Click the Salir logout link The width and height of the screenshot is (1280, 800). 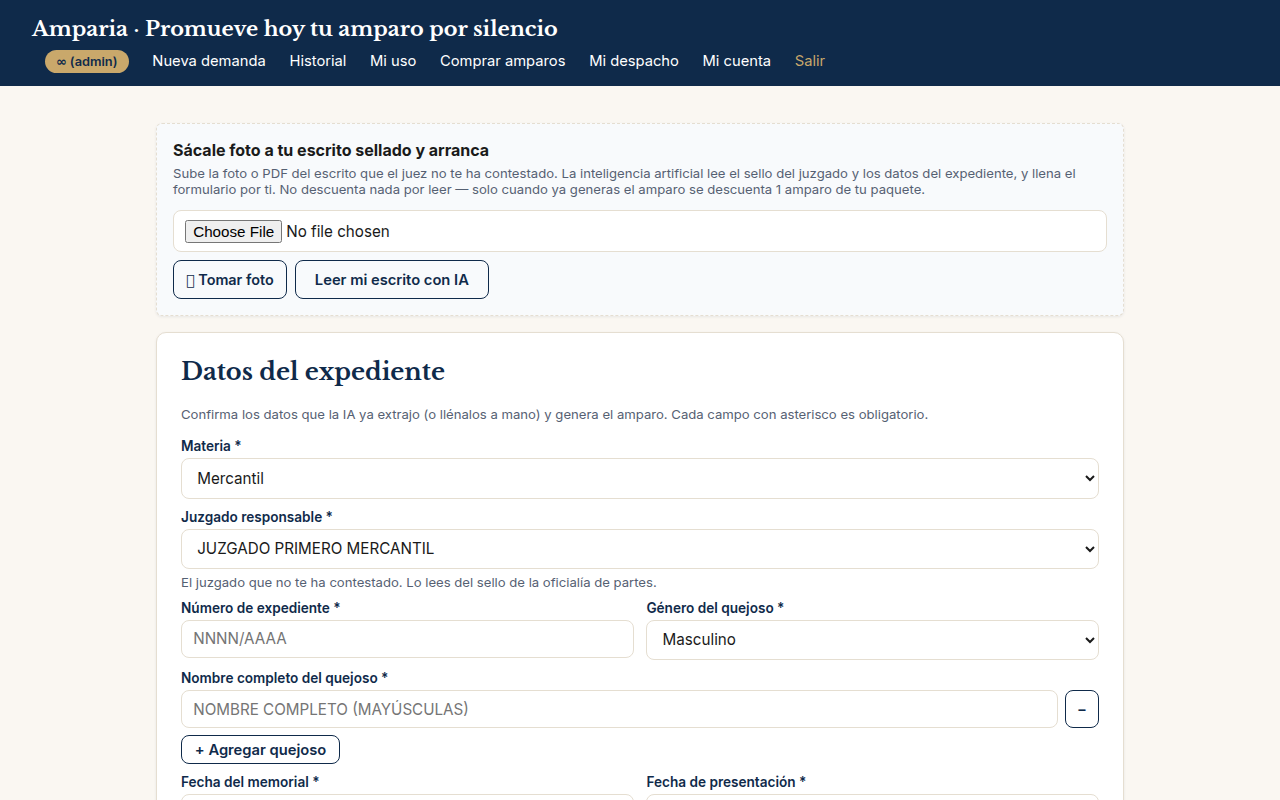(x=810, y=61)
